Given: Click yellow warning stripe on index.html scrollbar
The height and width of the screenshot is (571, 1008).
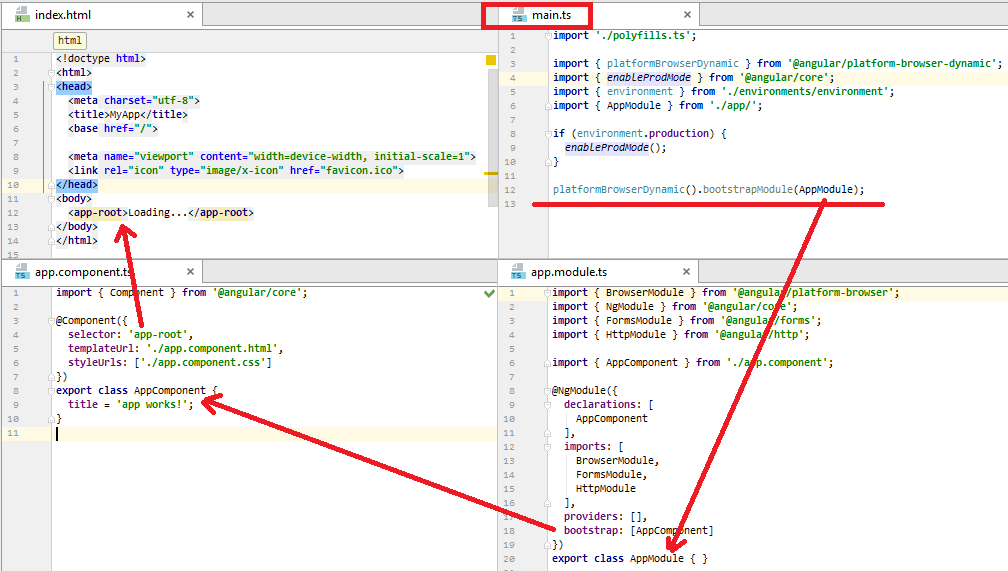Looking at the screenshot, I should point(491,174).
